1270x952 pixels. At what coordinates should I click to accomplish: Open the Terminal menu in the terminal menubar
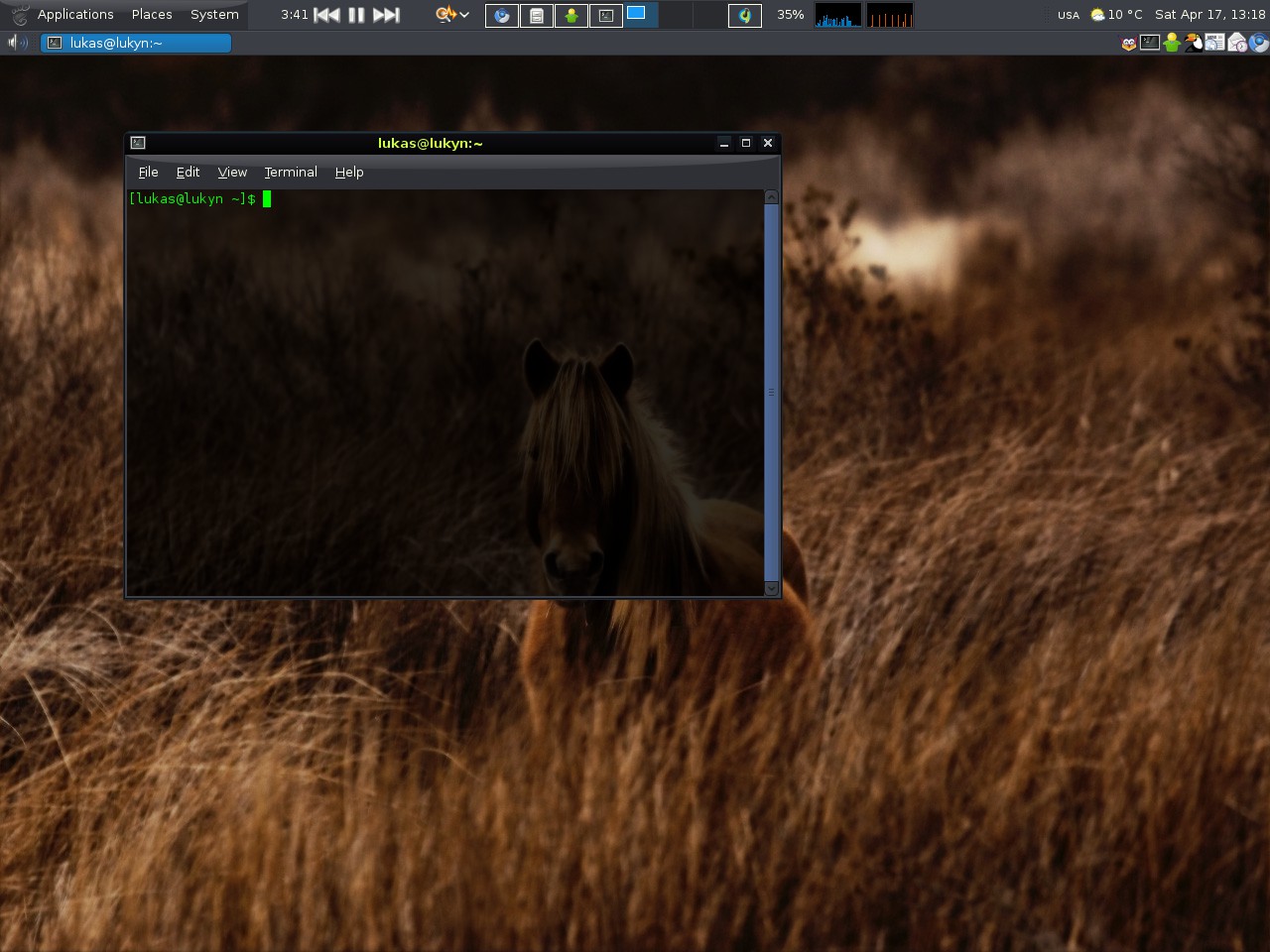291,172
